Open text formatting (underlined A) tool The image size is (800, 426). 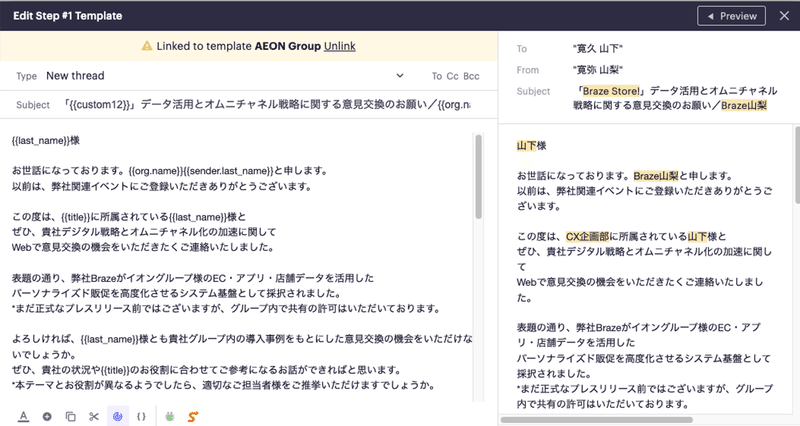coord(23,417)
